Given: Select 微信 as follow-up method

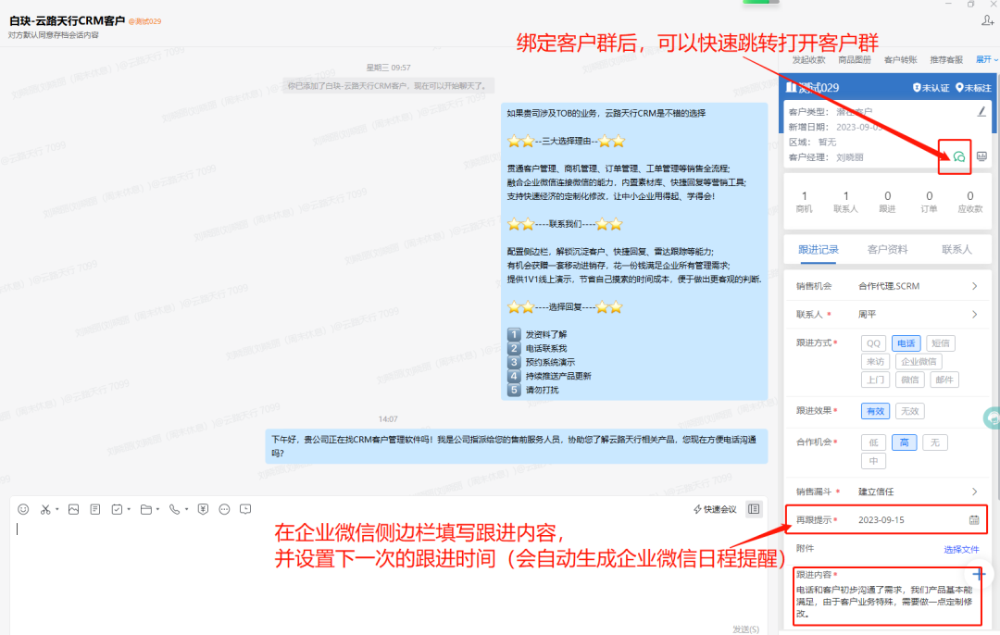Looking at the screenshot, I should [909, 380].
